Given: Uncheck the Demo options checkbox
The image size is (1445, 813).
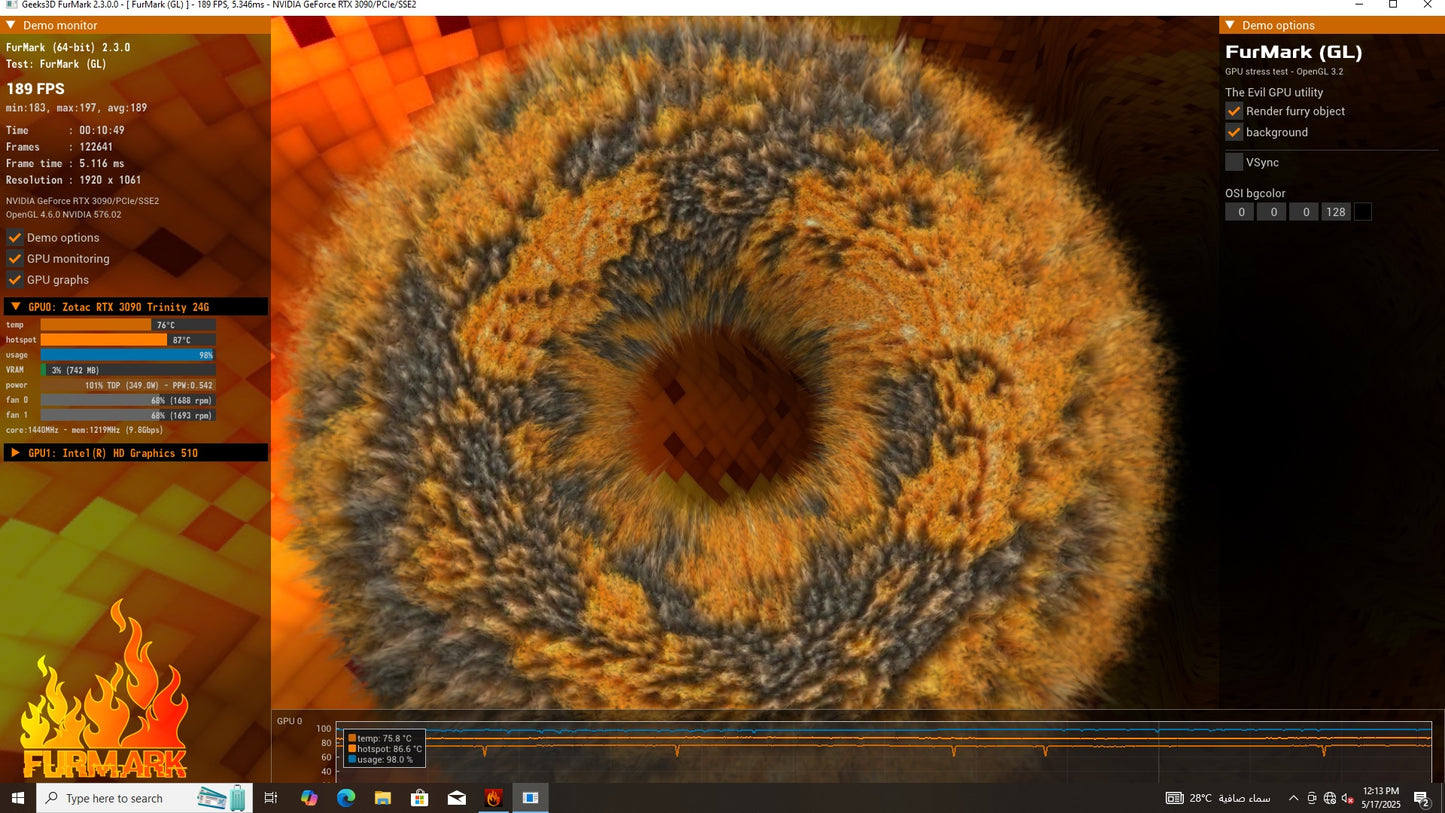Looking at the screenshot, I should (15, 237).
